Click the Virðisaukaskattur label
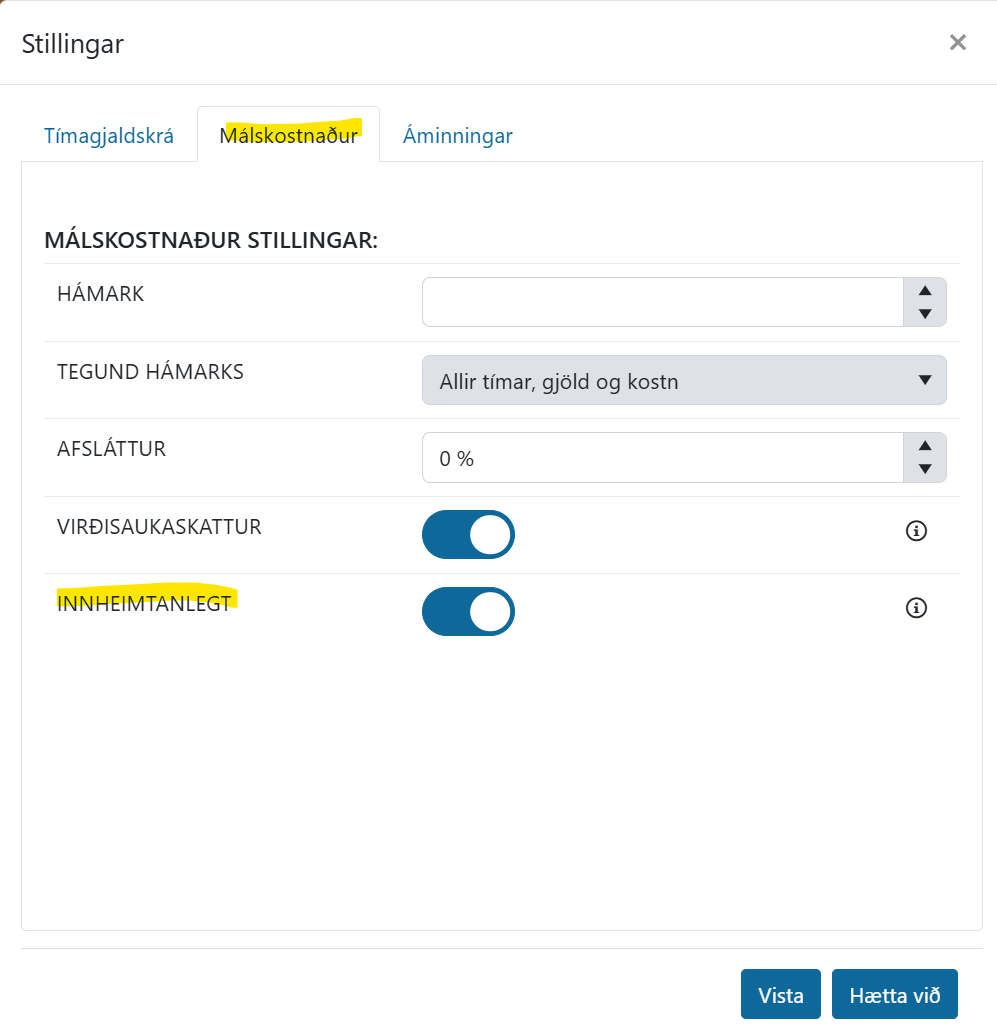Image resolution: width=997 pixels, height=1024 pixels. tap(159, 526)
